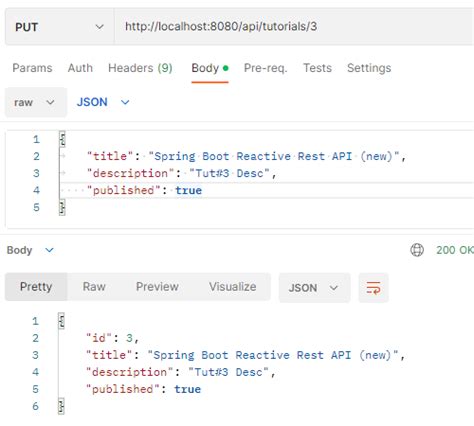
Task: Click the word-wrap icon in the response toolbar
Action: click(373, 288)
